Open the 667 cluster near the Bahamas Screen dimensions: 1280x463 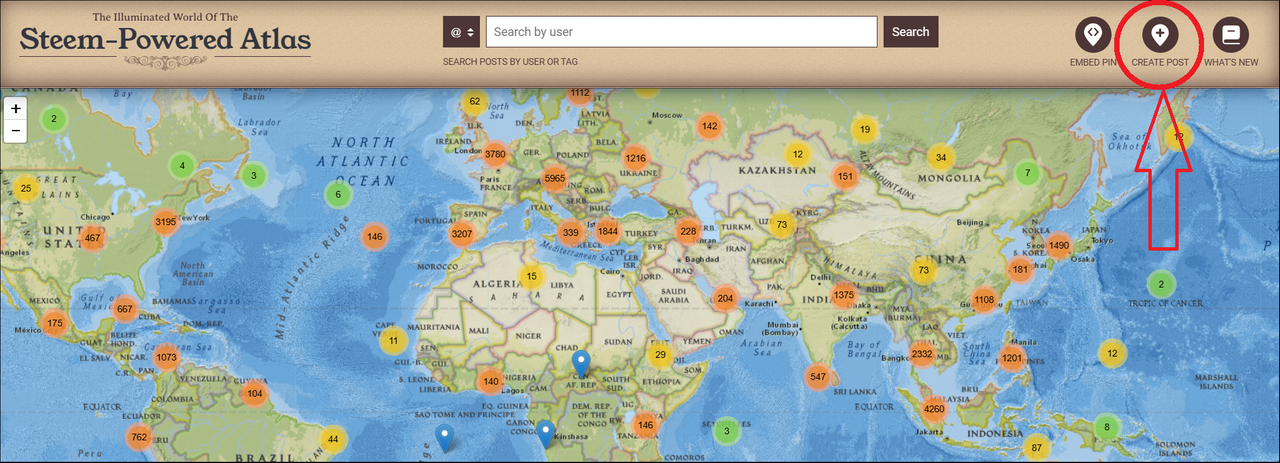tap(124, 309)
